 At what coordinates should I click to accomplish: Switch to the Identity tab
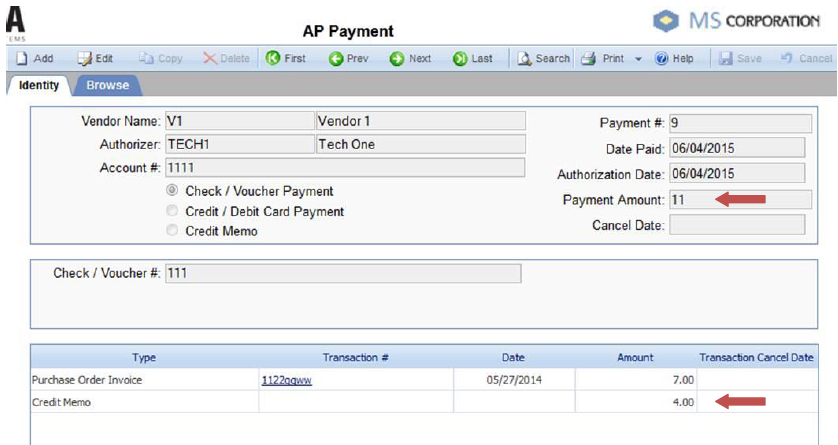[x=39, y=85]
